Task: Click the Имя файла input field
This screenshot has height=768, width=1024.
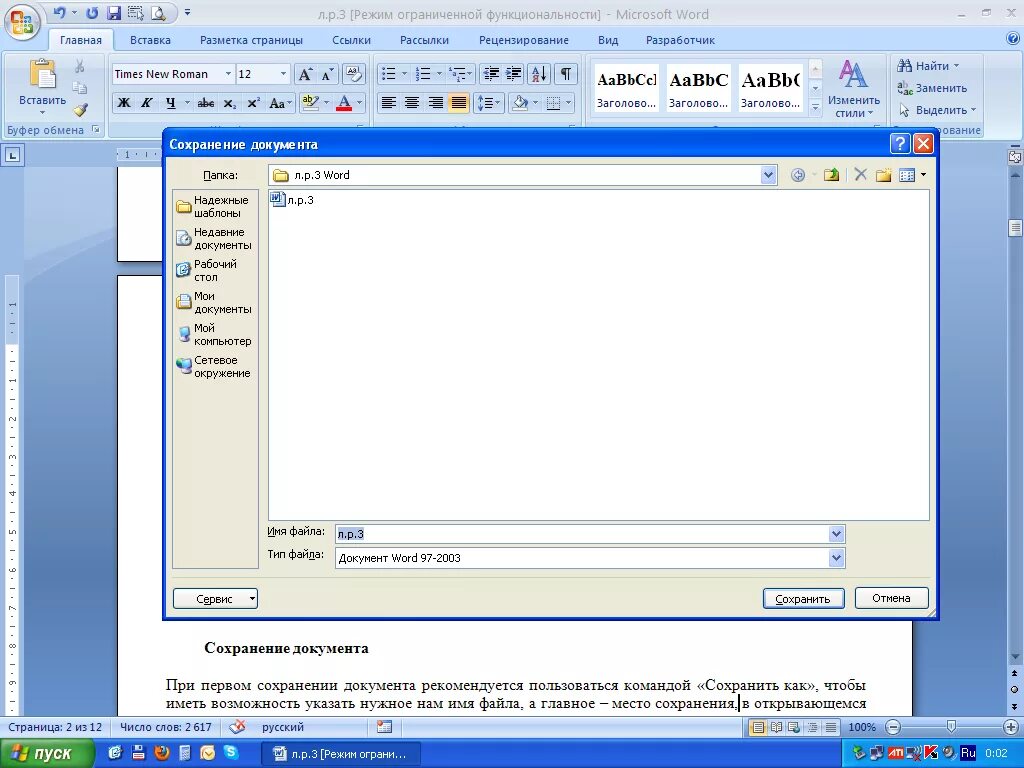Action: [x=582, y=534]
